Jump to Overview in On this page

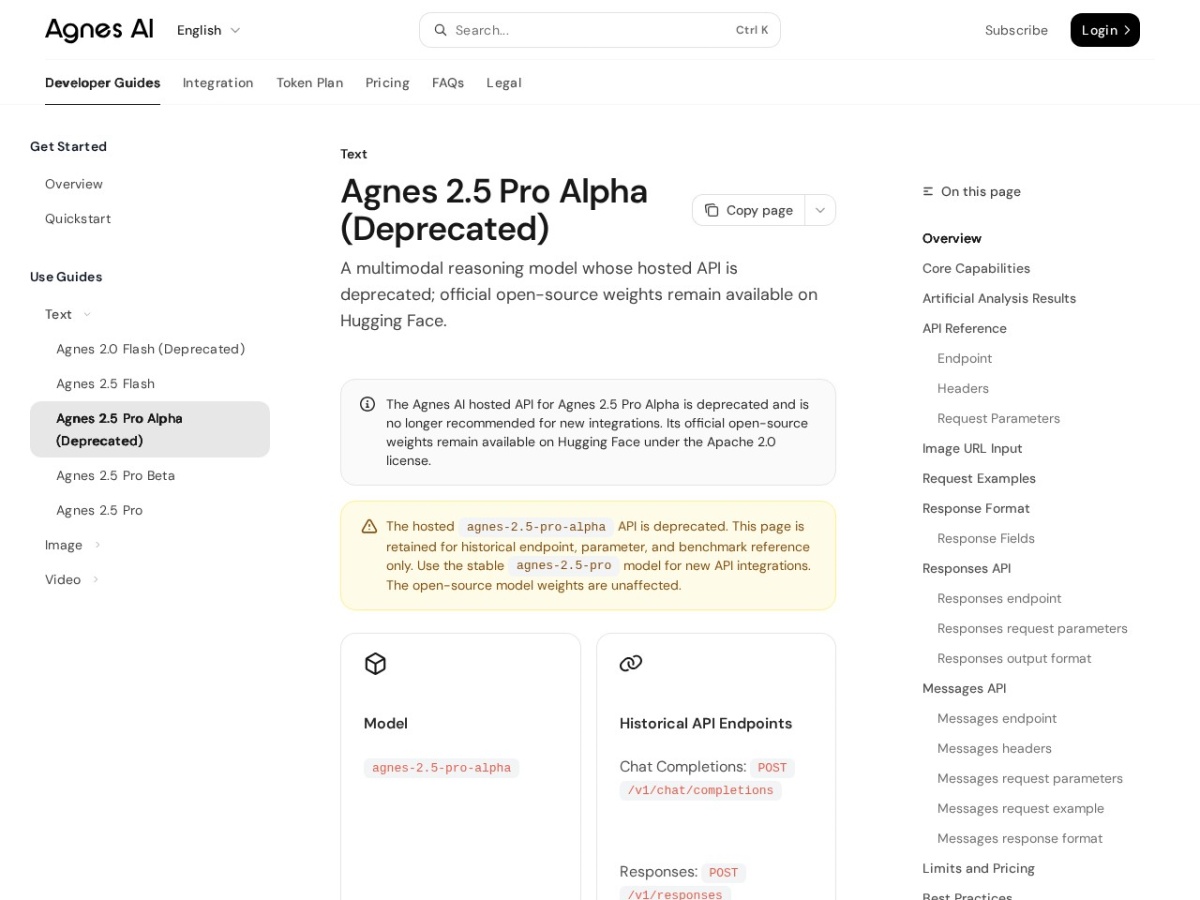pyautogui.click(x=952, y=238)
